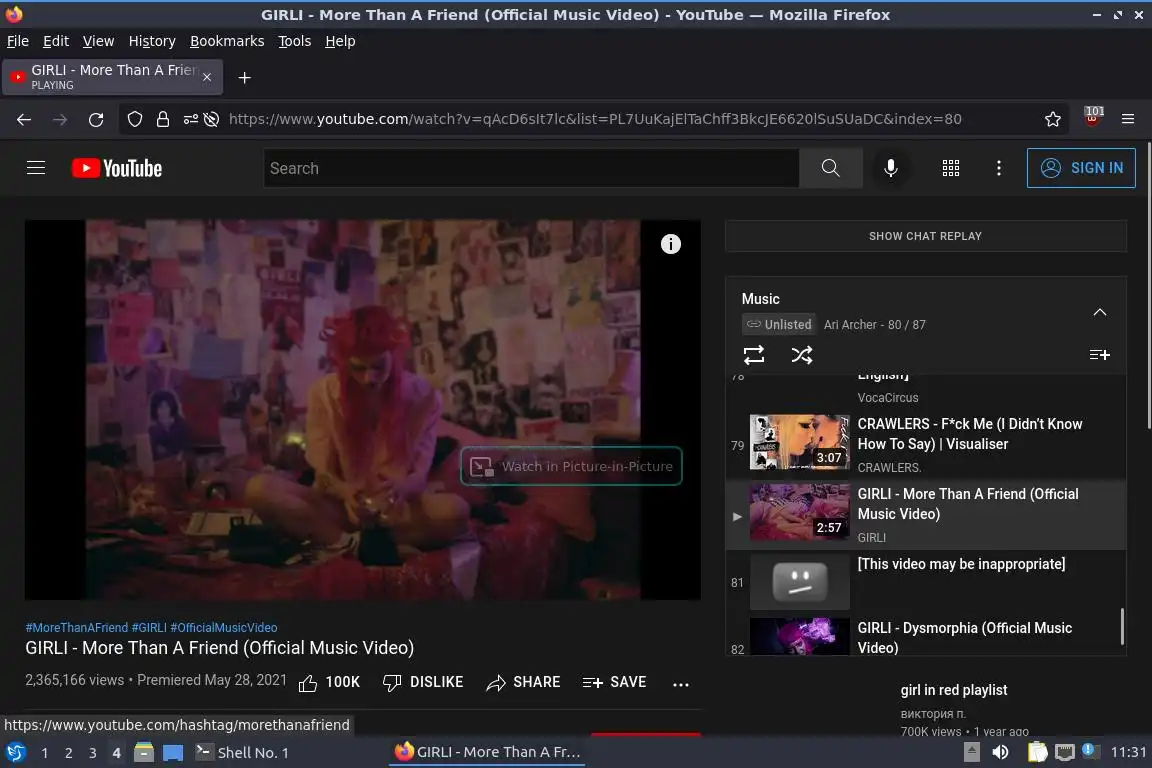1152x768 pixels.
Task: Click Watch in Picture-in-Picture overlay
Action: (x=571, y=466)
